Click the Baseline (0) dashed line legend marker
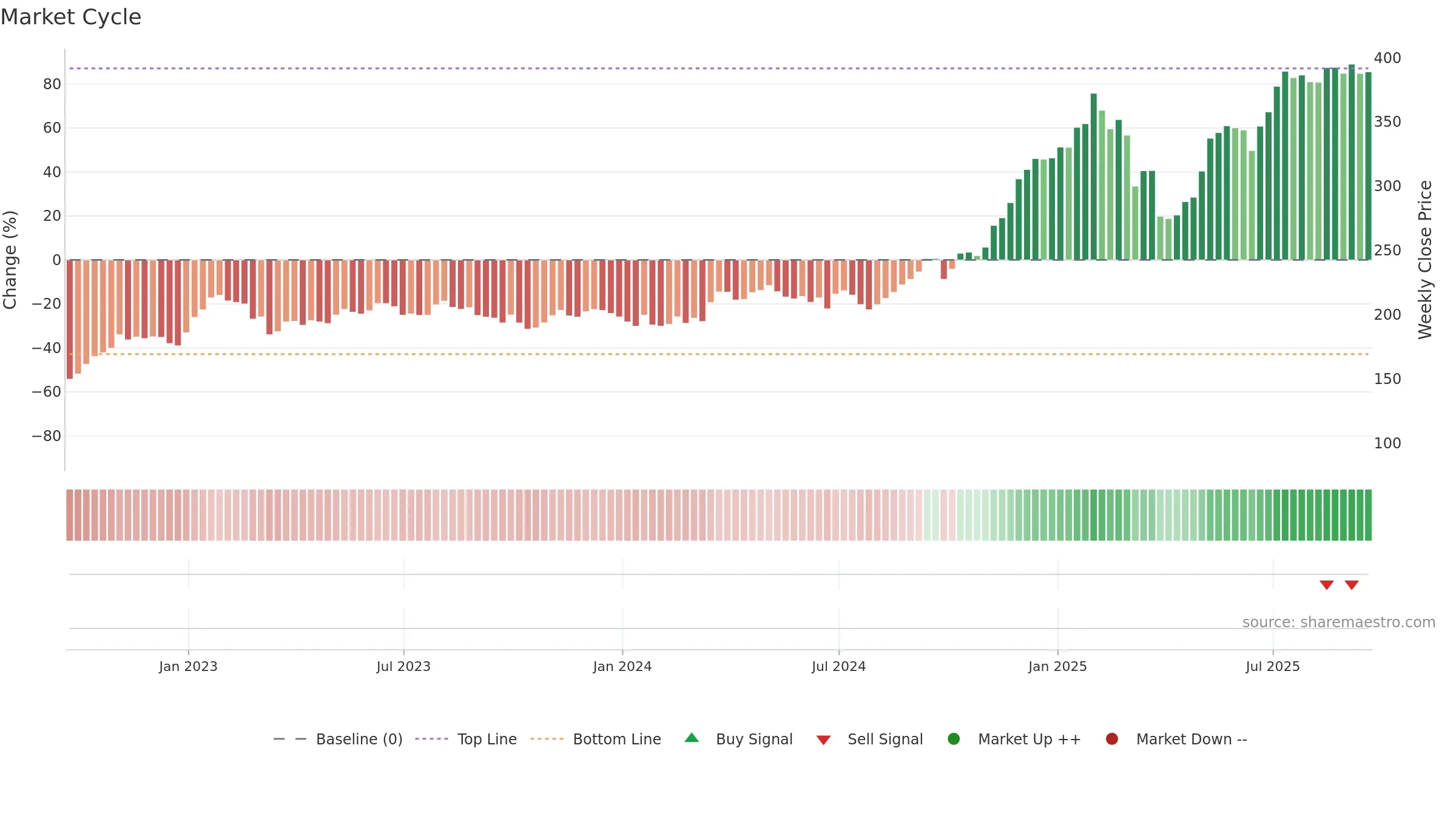The width and height of the screenshot is (1456, 819). click(290, 739)
